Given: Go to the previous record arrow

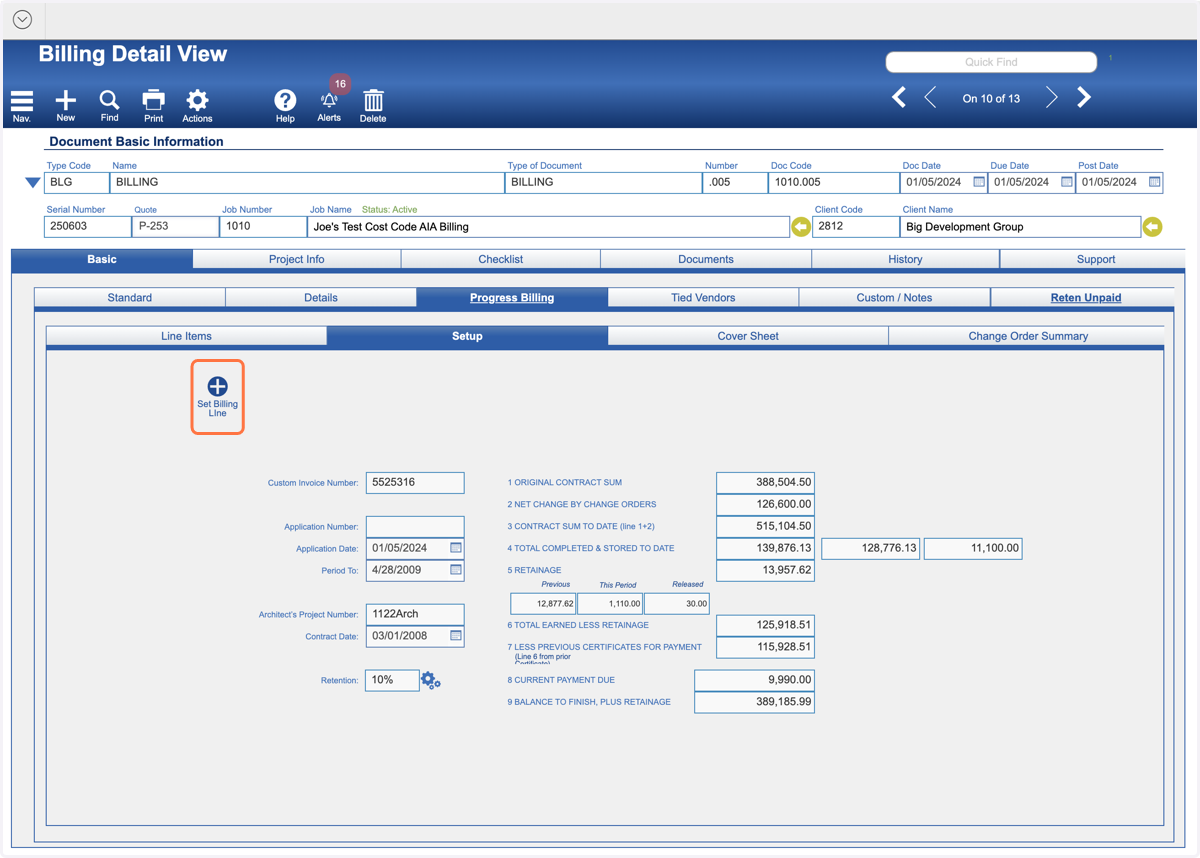Looking at the screenshot, I should click(930, 97).
